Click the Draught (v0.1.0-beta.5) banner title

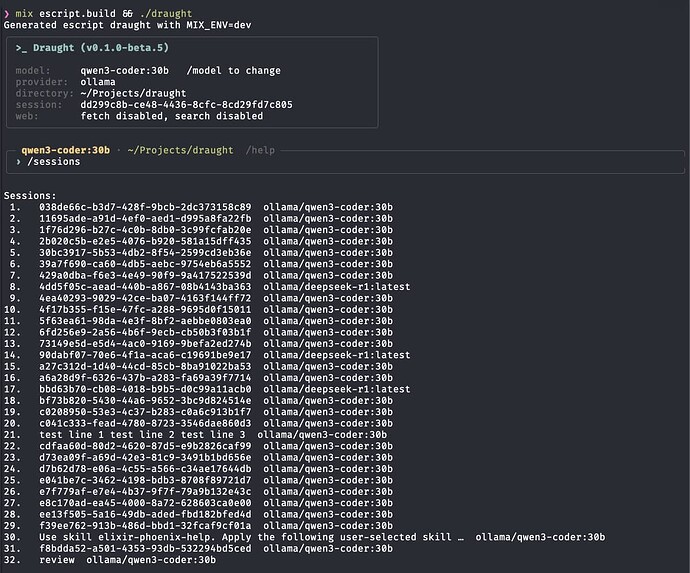click(101, 48)
